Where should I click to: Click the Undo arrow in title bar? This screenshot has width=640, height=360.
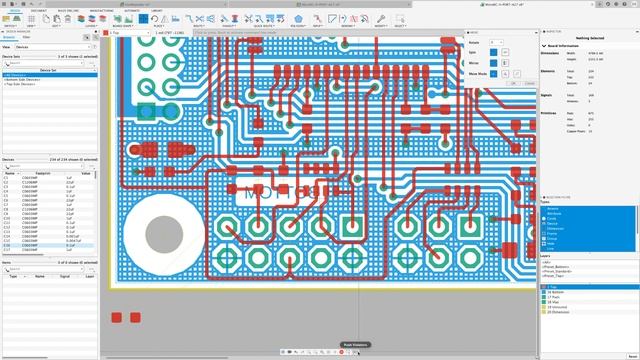[32, 4]
